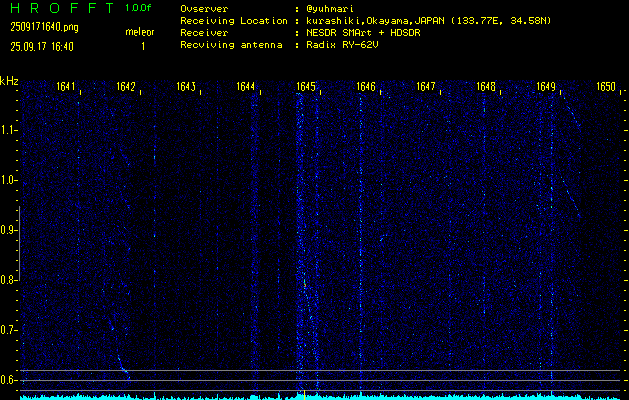
Task: Click the 1644 time marker
Action: click(246, 86)
